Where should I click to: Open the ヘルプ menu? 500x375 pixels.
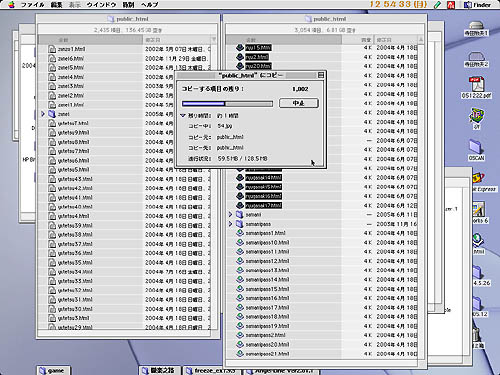click(149, 5)
